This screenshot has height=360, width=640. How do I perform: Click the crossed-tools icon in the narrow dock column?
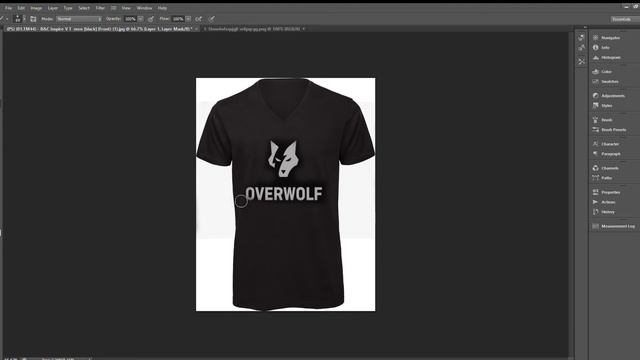pyautogui.click(x=582, y=61)
